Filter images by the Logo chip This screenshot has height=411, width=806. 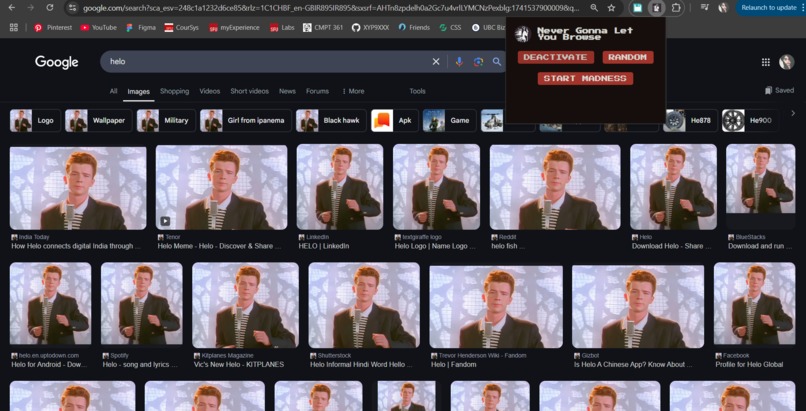pyautogui.click(x=35, y=121)
